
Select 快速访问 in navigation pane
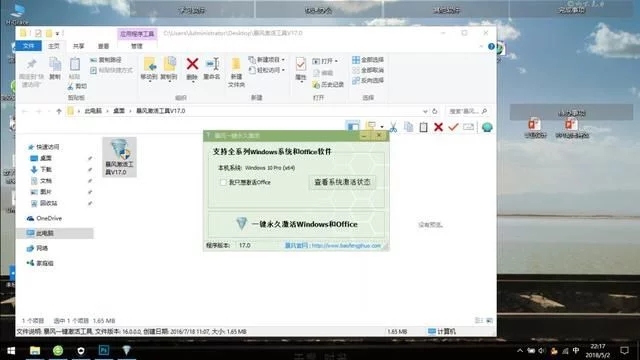(47, 147)
